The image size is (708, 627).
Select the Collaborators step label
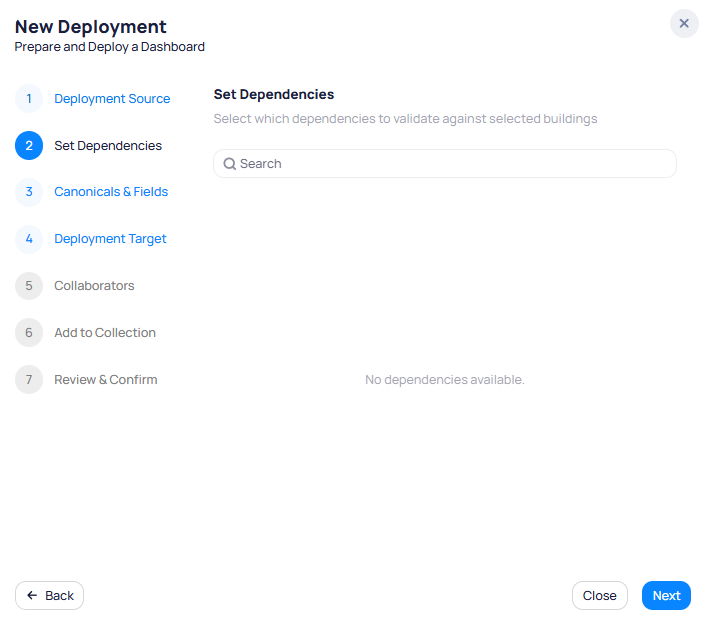pos(94,286)
